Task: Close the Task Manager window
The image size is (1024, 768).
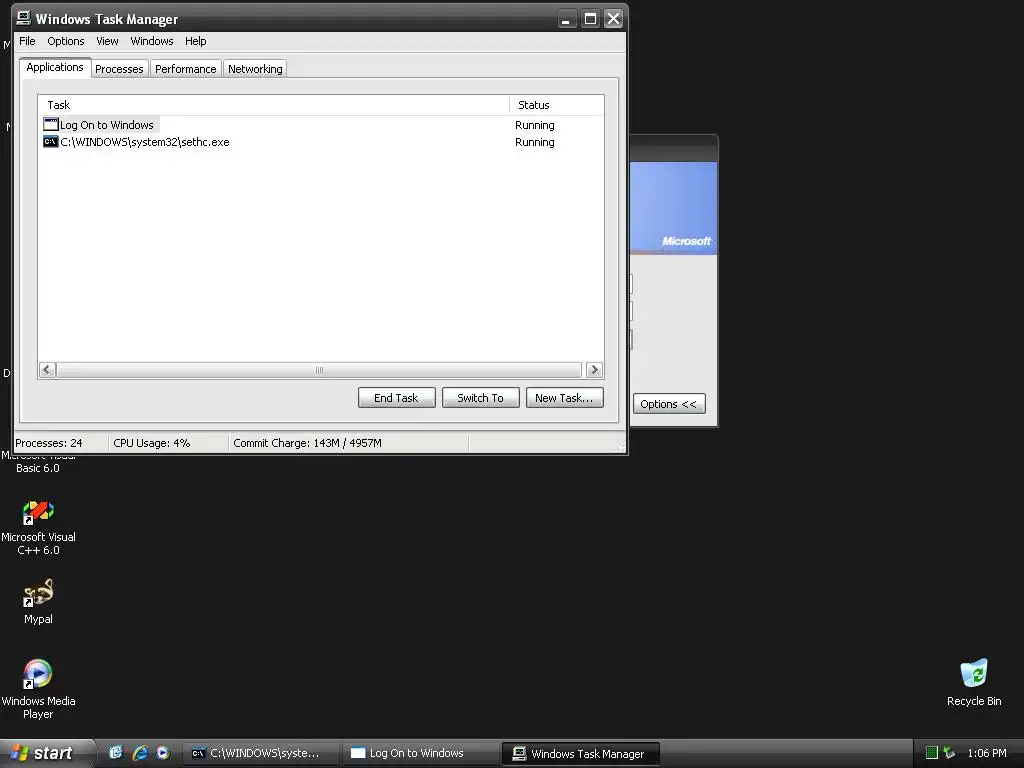Action: [x=613, y=19]
